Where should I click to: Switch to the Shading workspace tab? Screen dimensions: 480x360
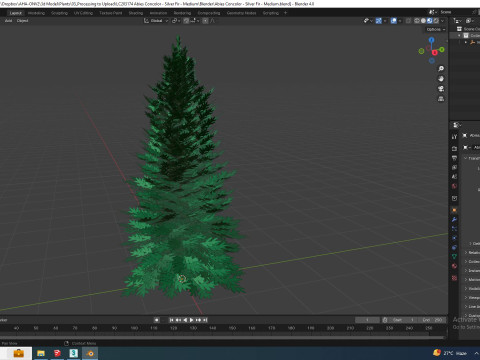tap(136, 13)
